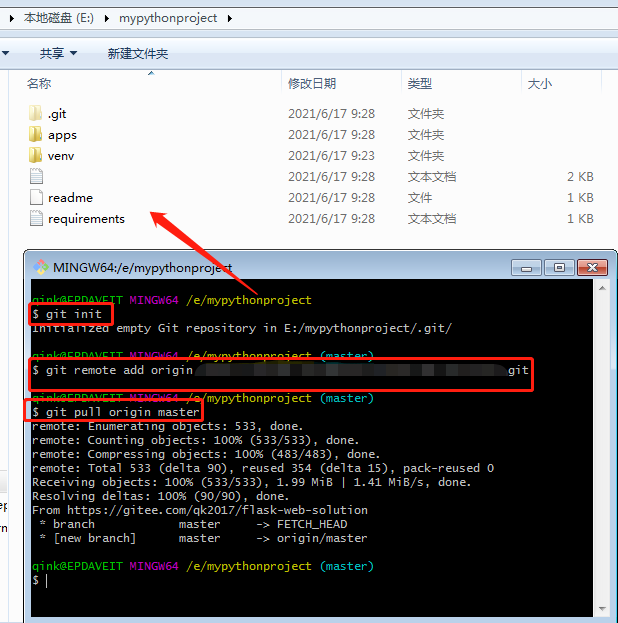618x623 pixels.
Task: Click terminal scrollbar up arrow
Action: coord(602,288)
